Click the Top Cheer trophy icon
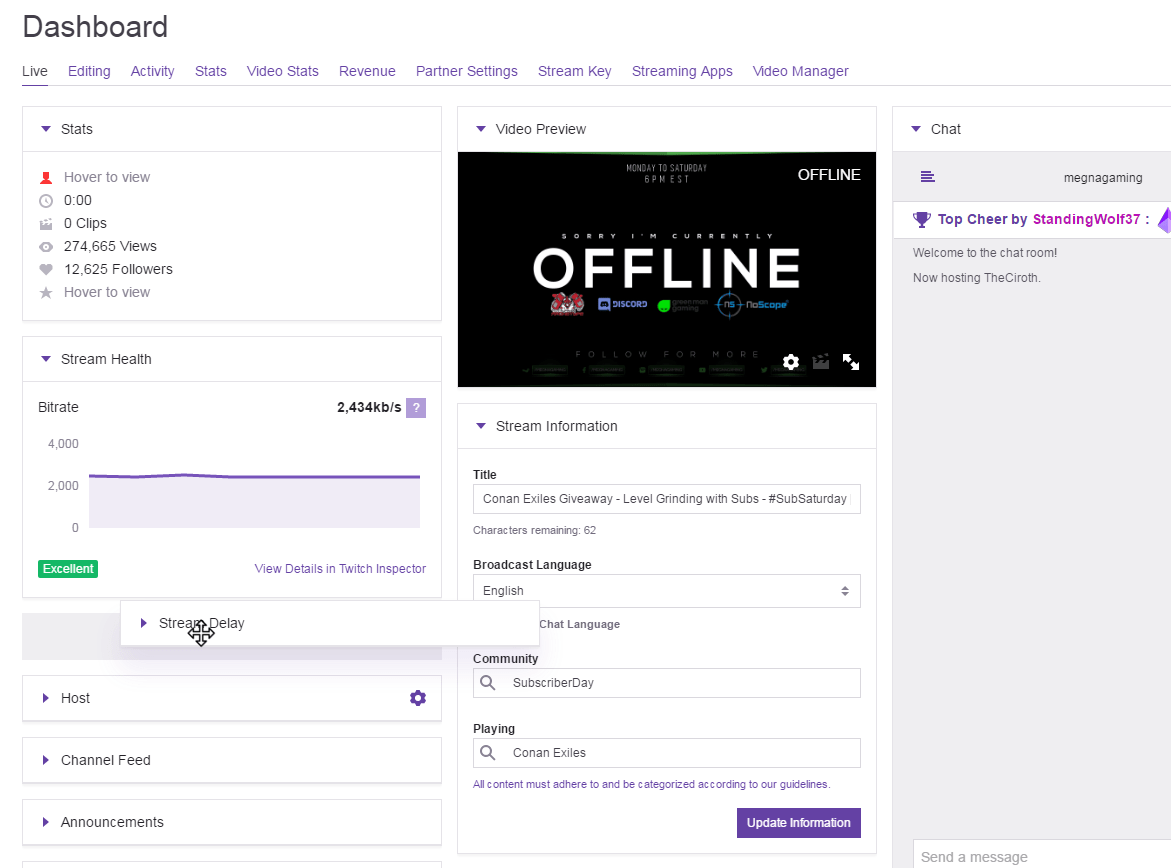Screen dimensions: 1171x868 coord(921,219)
